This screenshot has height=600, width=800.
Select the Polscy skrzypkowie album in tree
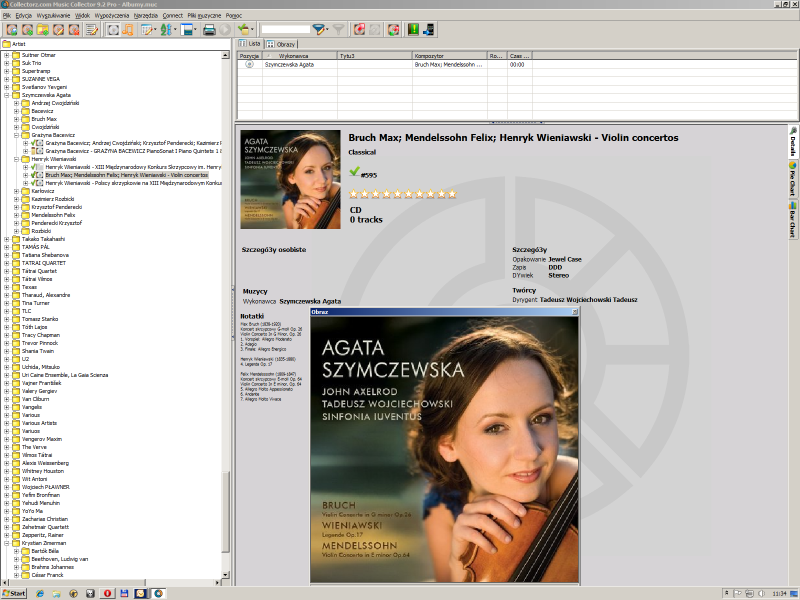133,183
